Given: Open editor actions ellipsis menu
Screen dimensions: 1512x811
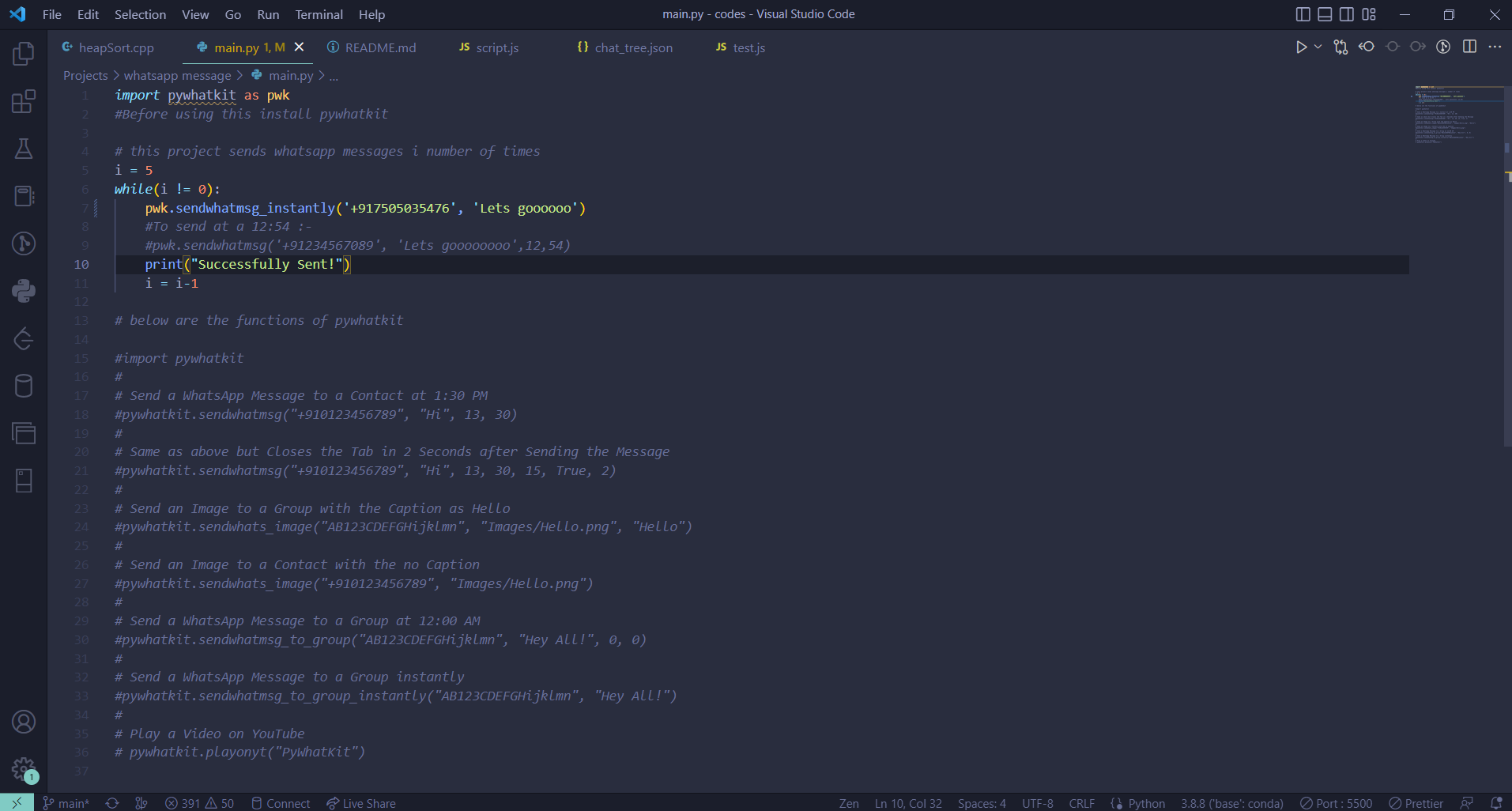Looking at the screenshot, I should pyautogui.click(x=1496, y=47).
